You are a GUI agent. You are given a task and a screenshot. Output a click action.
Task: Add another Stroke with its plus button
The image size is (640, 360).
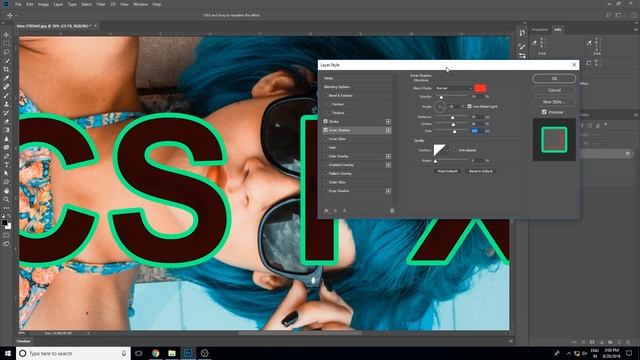[x=388, y=122]
